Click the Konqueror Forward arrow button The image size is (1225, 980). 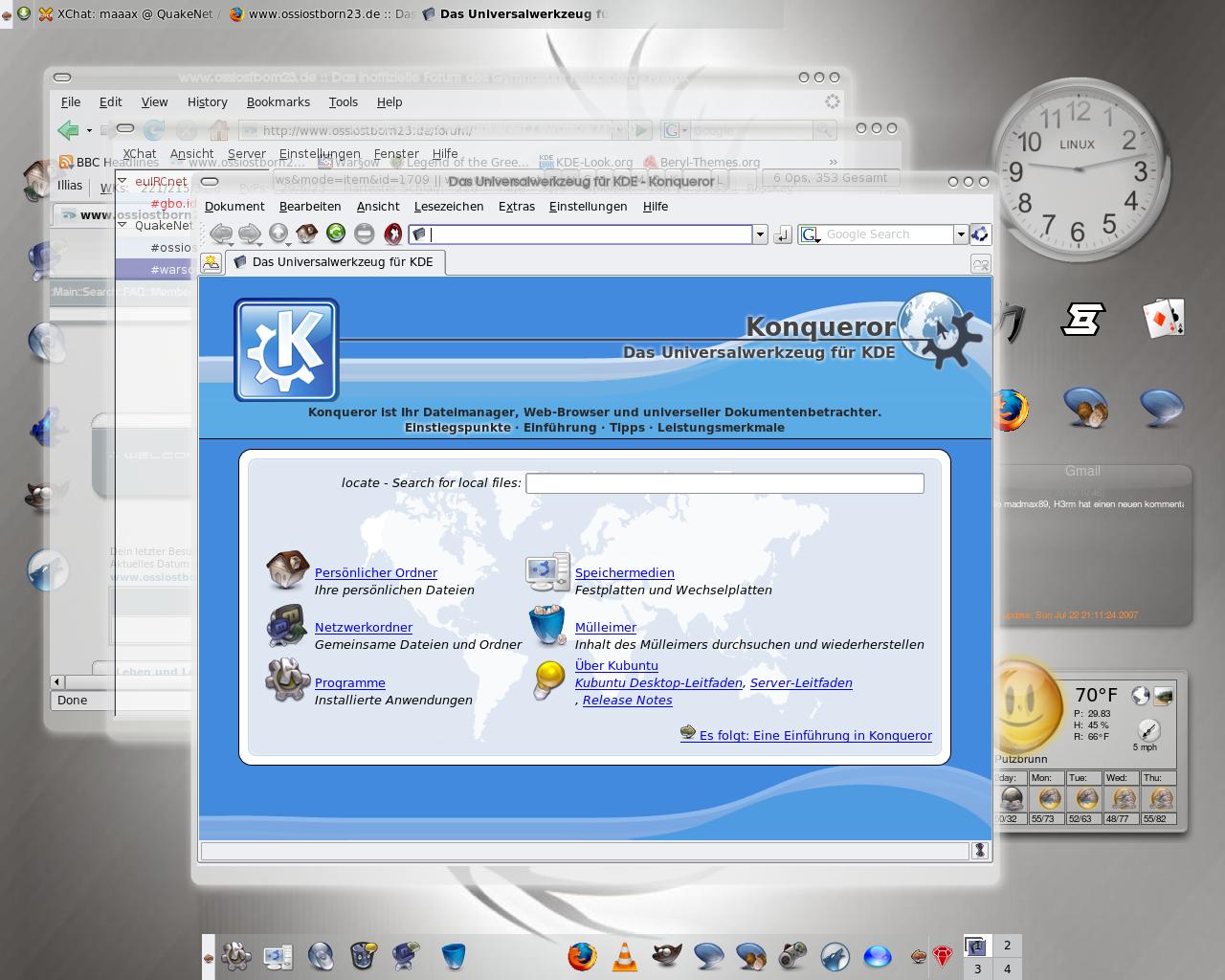click(x=250, y=234)
